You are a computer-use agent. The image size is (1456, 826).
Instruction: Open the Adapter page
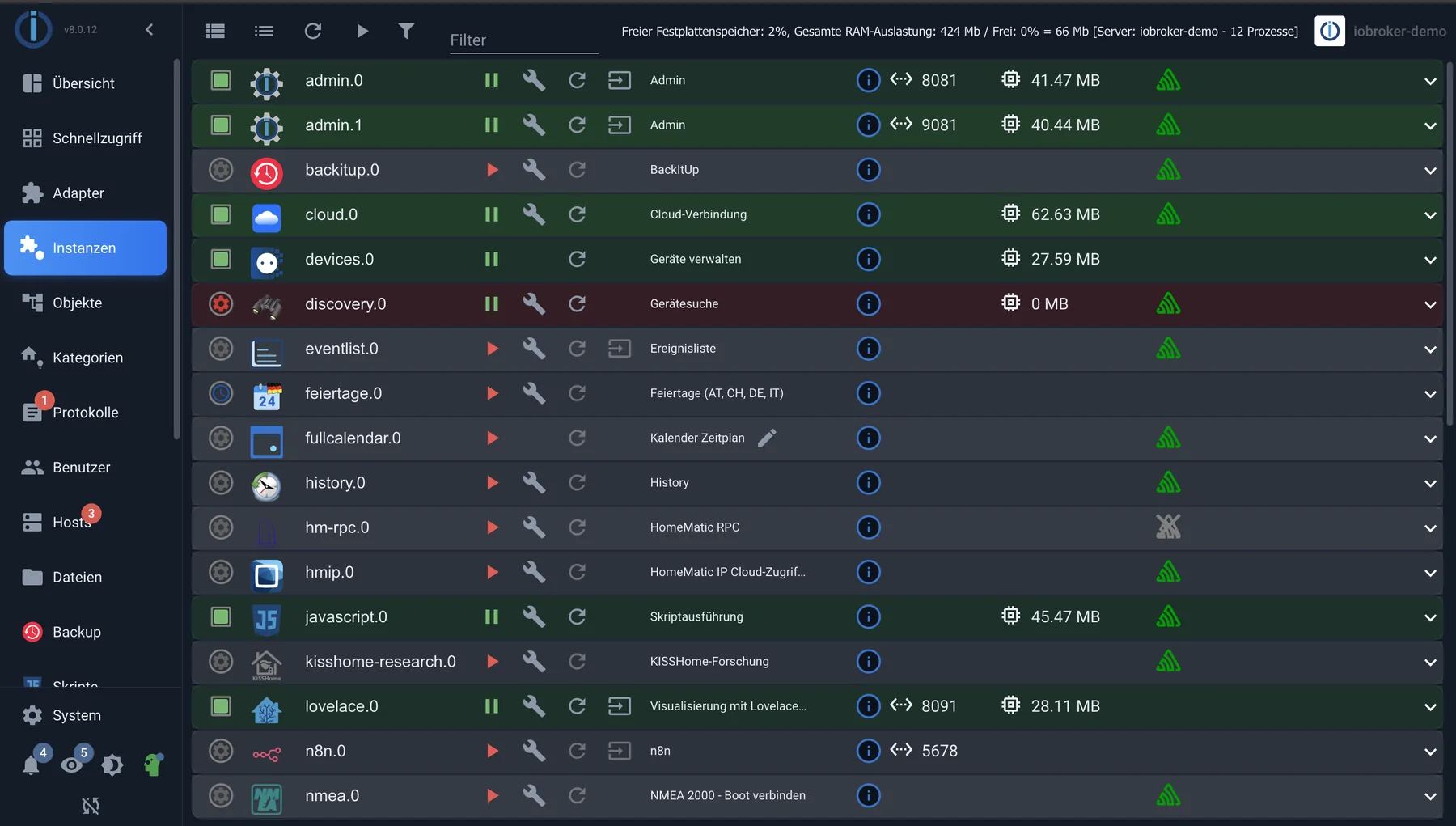tap(85, 193)
